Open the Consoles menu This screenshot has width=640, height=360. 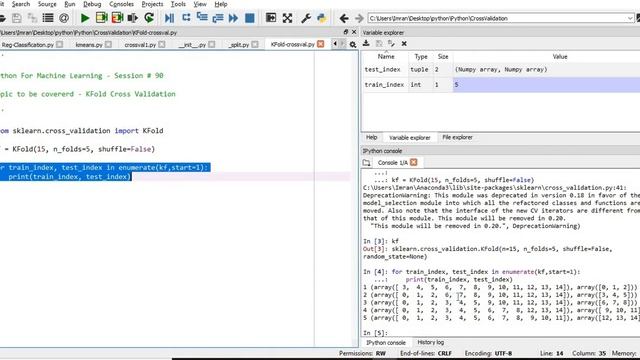tap(122, 4)
